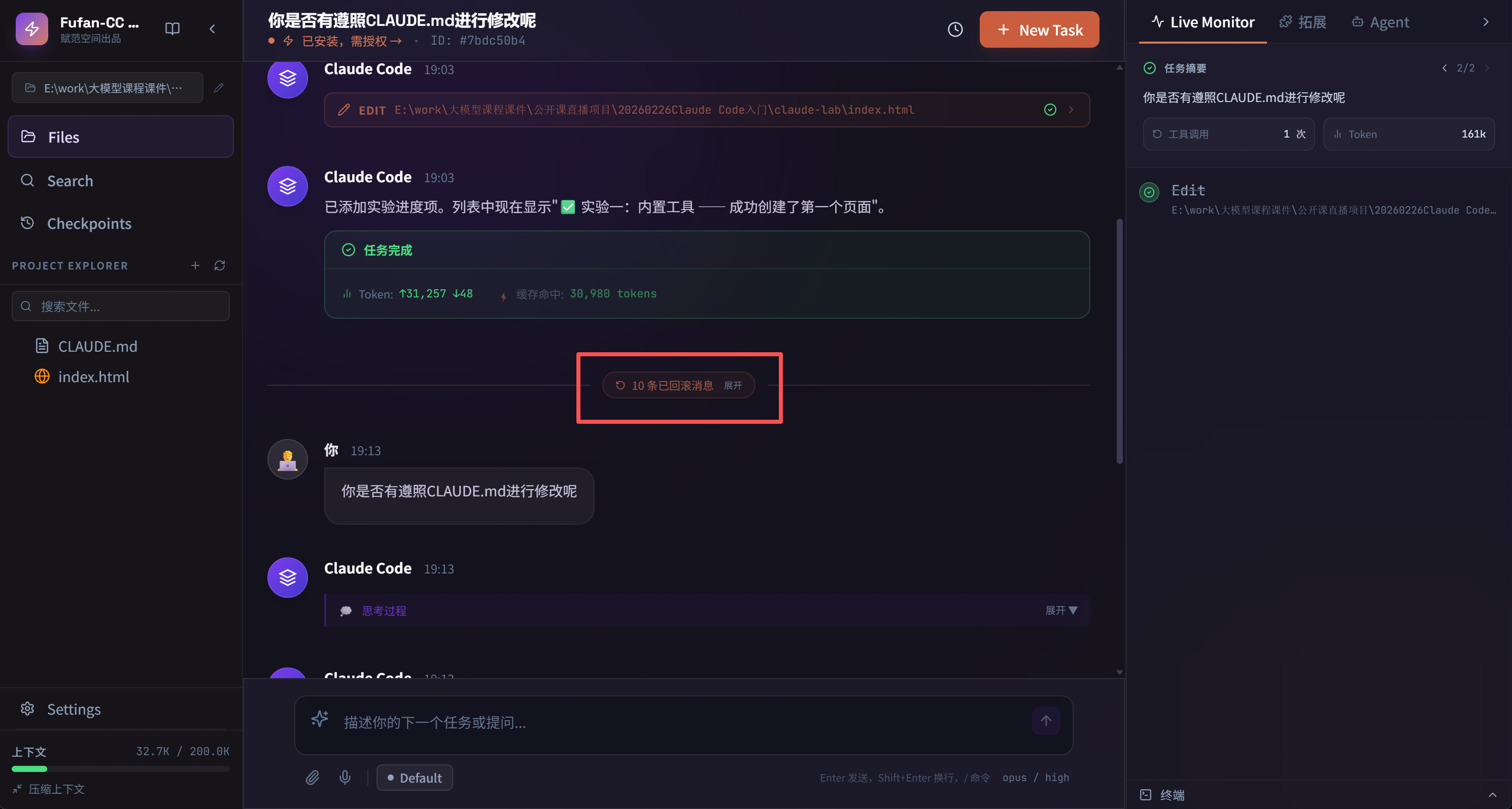Click the 任务摘要 check icon
Viewport: 1512px width, 809px height.
click(x=1150, y=68)
